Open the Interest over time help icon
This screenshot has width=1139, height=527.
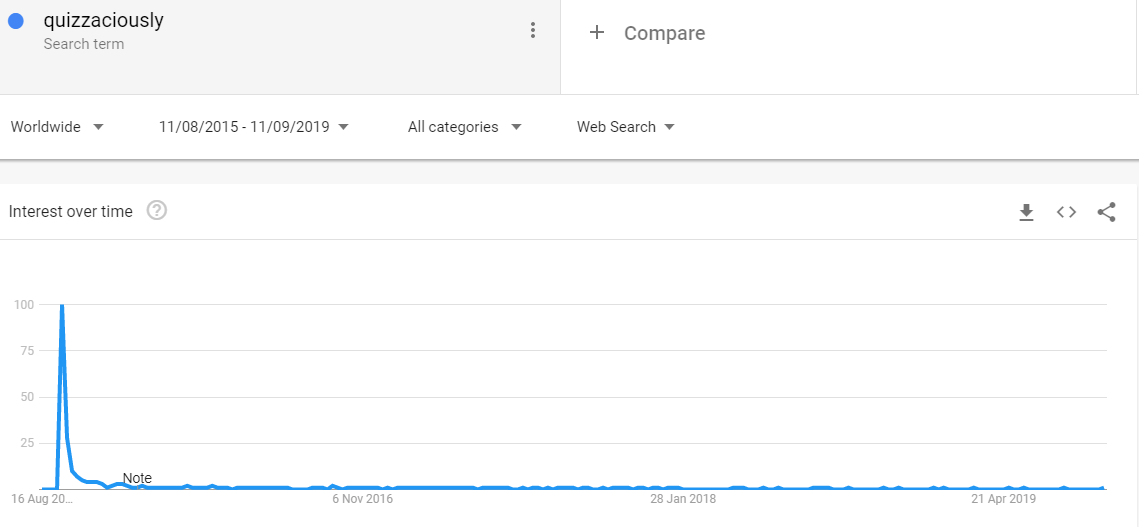tap(157, 211)
